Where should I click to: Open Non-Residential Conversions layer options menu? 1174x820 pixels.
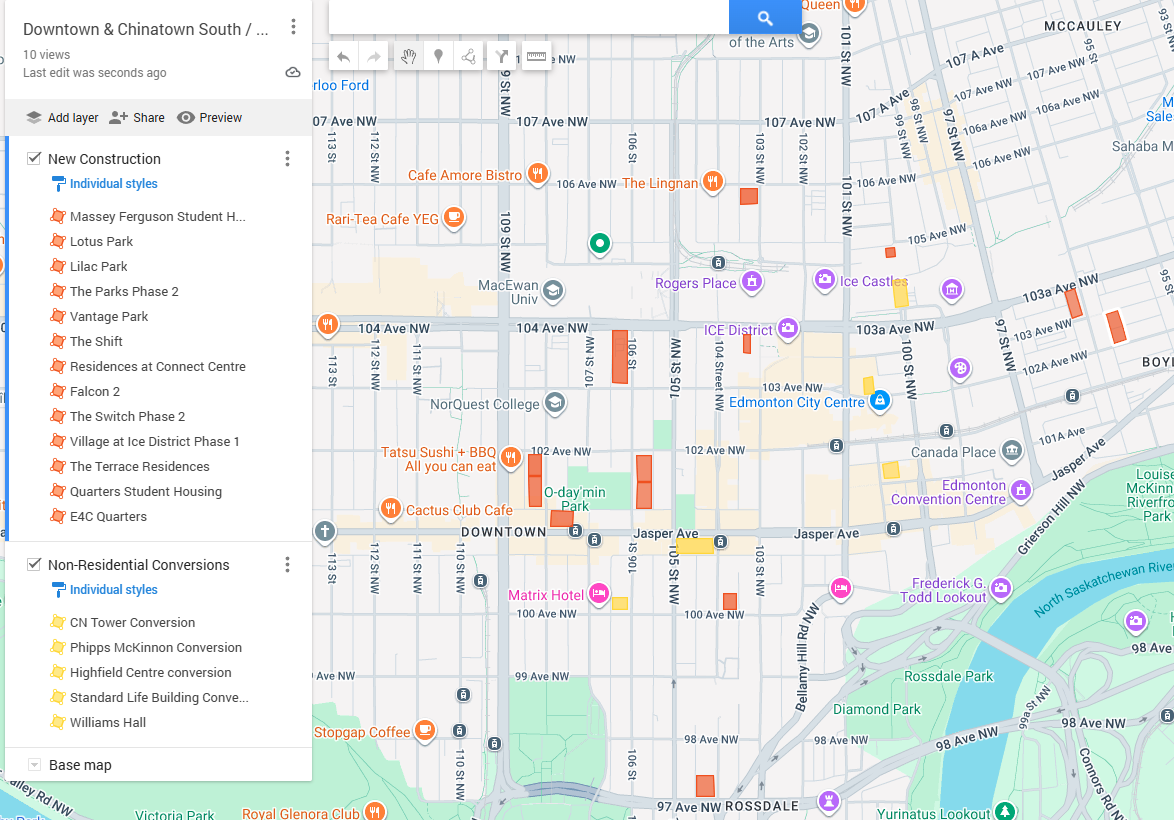288,564
